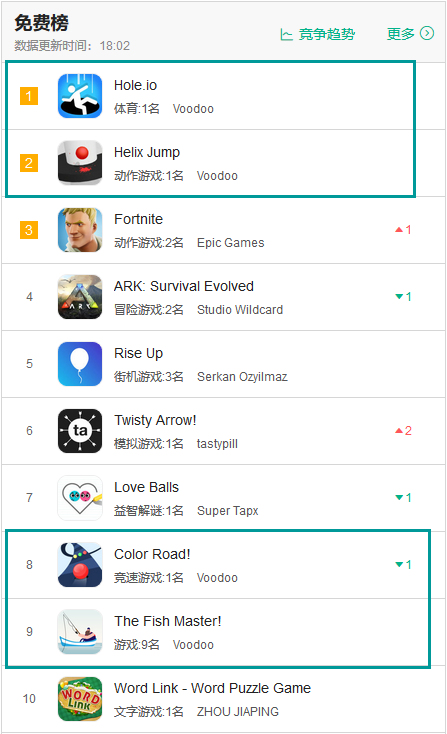
Task: Open the ZHOU JIAPING developer link
Action: click(x=238, y=712)
